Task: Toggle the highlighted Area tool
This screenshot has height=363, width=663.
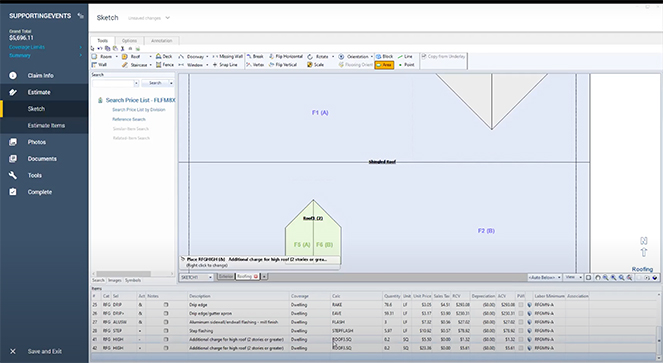Action: (x=384, y=65)
